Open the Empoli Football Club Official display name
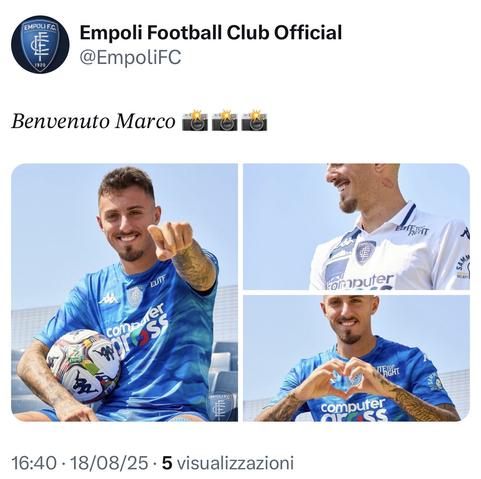Screen dimensions: 481x479 point(211,33)
